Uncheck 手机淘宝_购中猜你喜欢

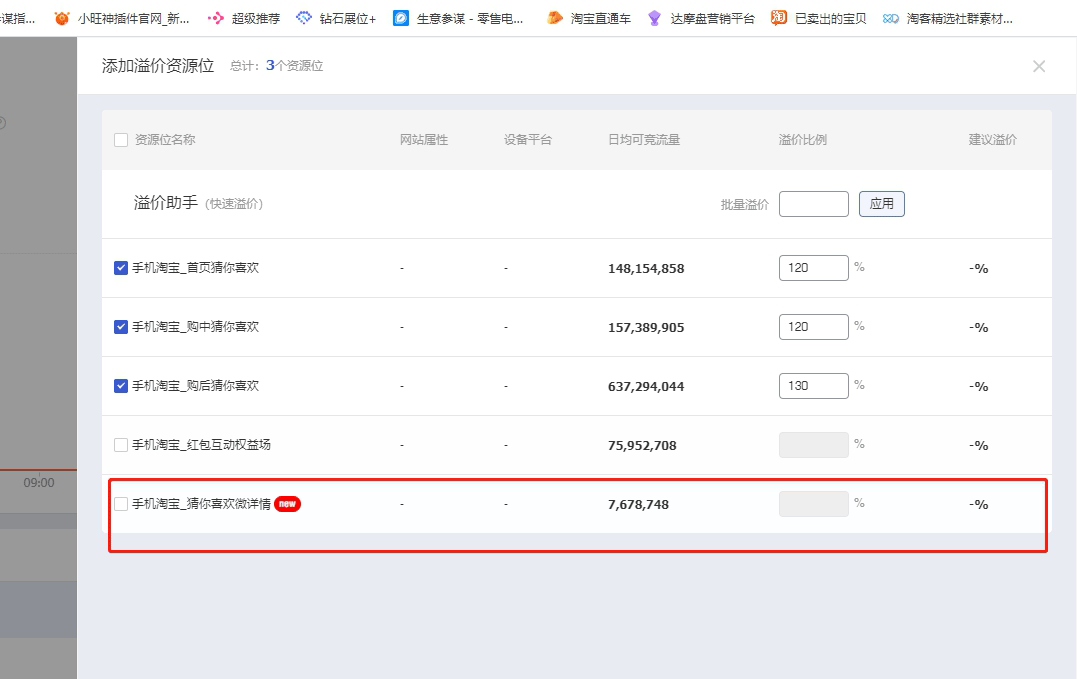pyautogui.click(x=121, y=327)
